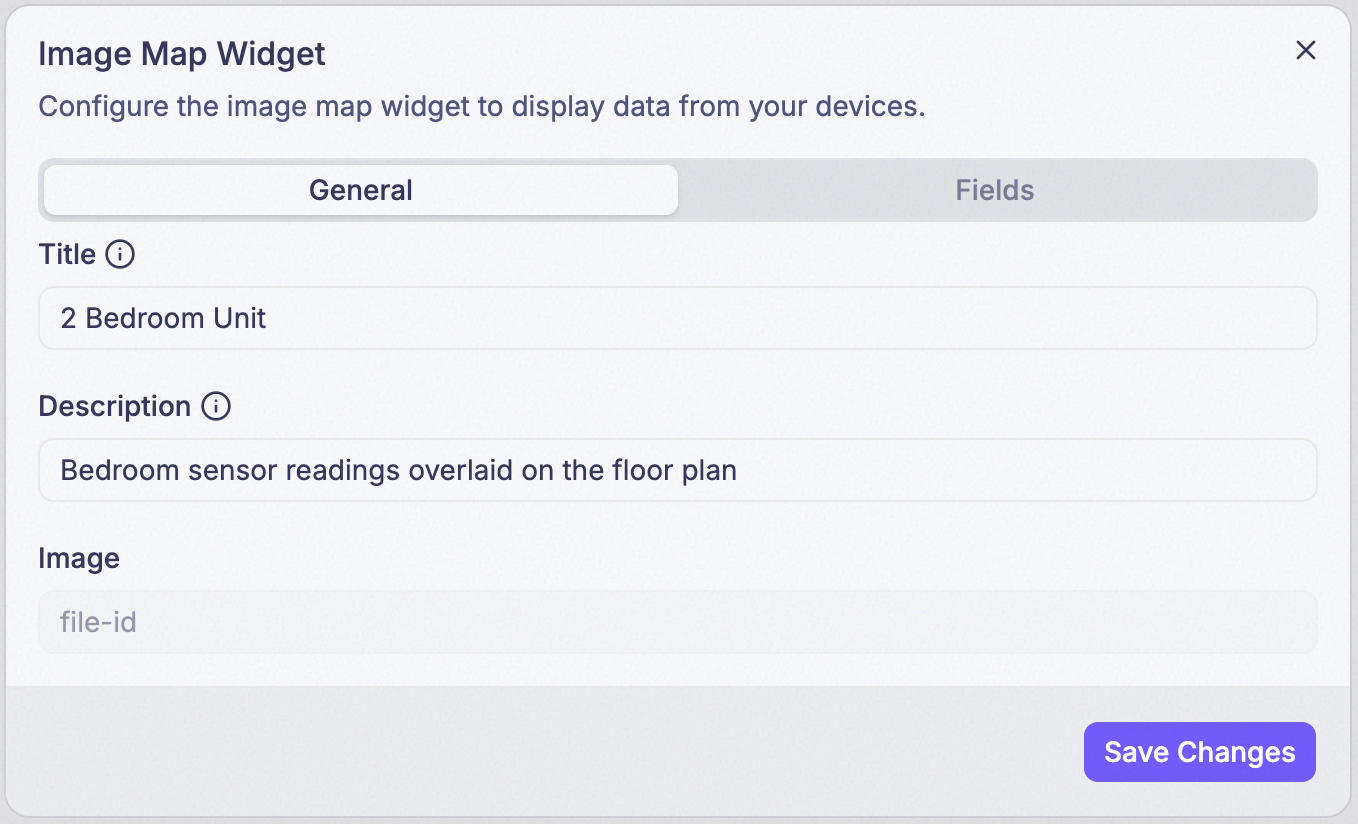This screenshot has height=824, width=1358.
Task: Click the 'Image Map Widget' heading
Action: [x=182, y=54]
